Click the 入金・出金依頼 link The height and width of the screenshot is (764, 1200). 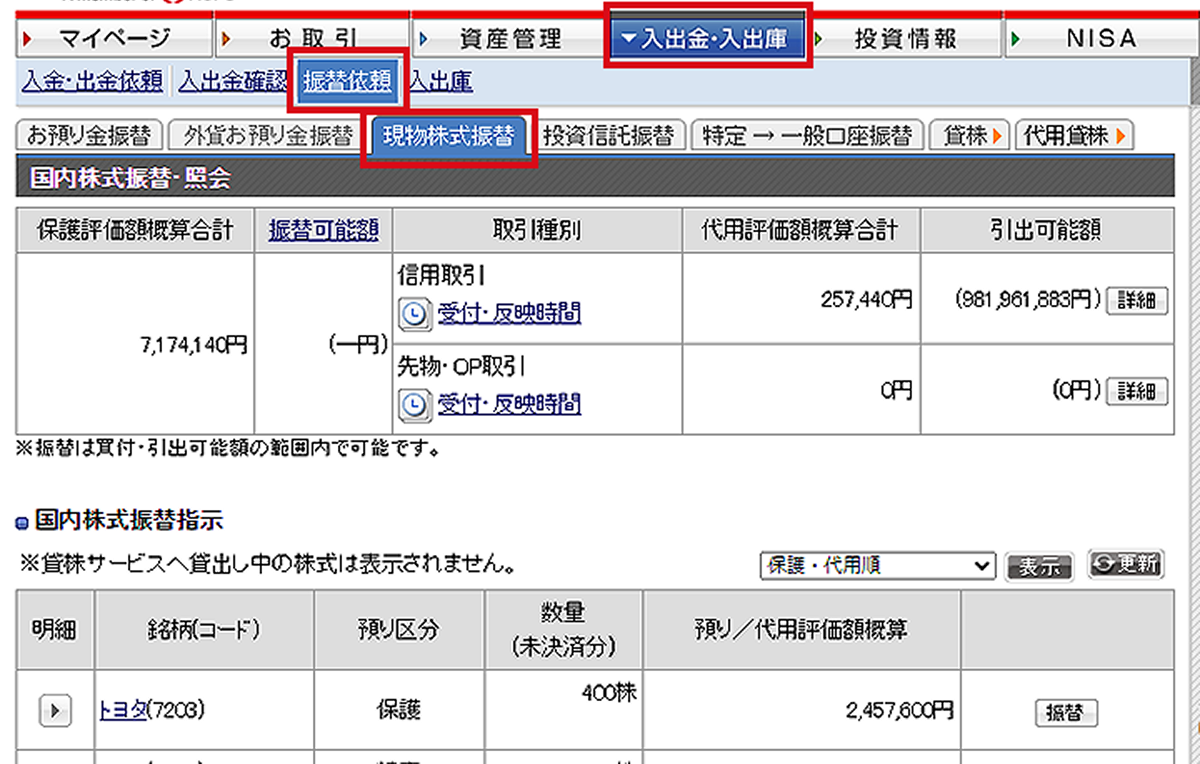tap(92, 82)
